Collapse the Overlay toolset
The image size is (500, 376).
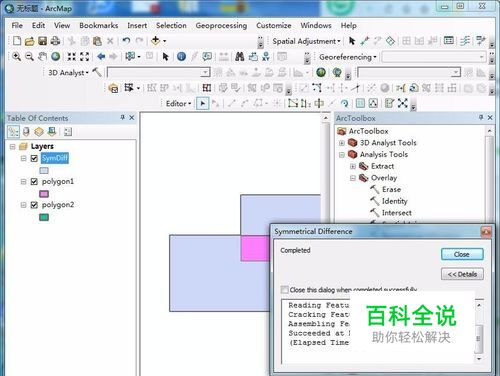point(353,178)
